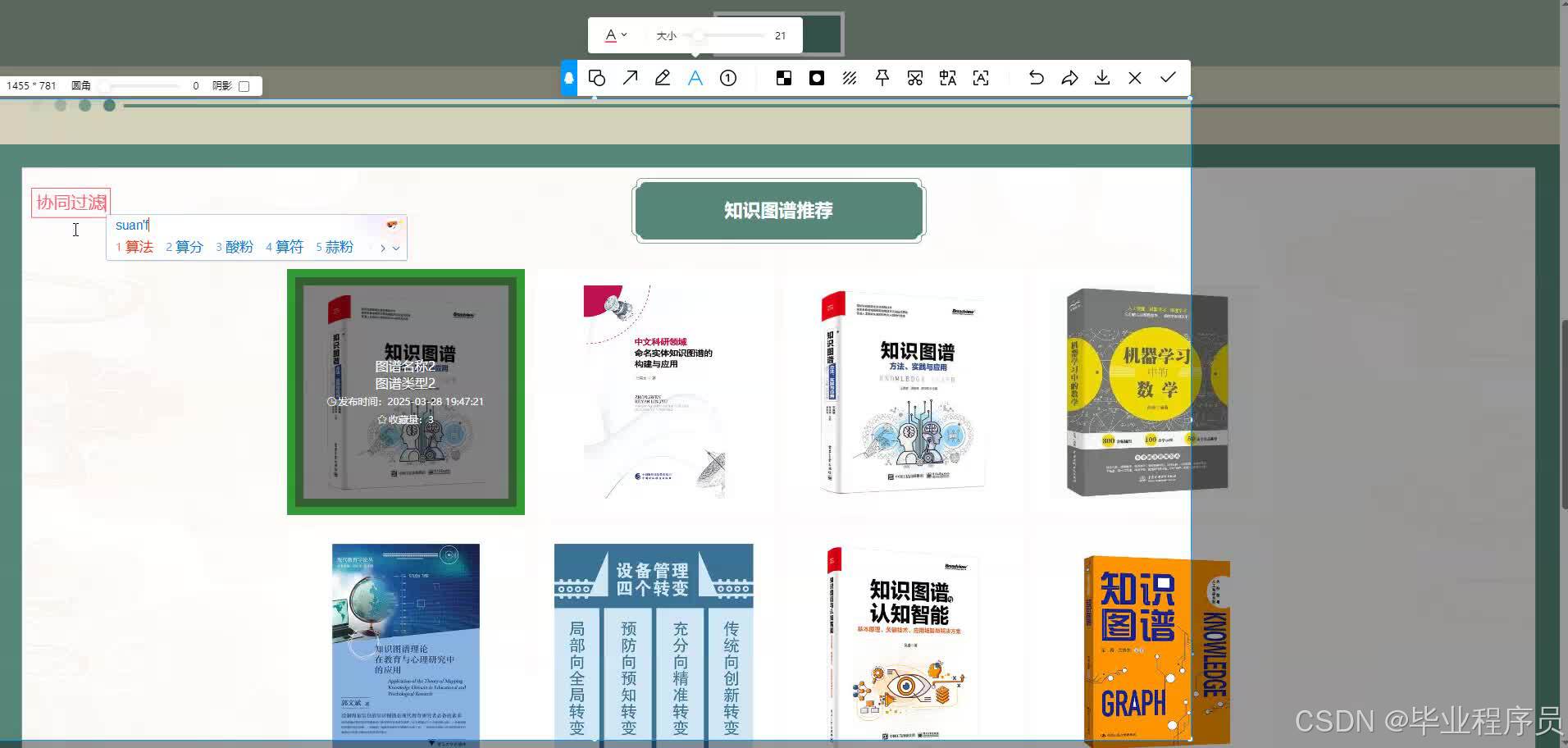Click the input method logo icon
The image size is (1568, 748).
(x=393, y=225)
